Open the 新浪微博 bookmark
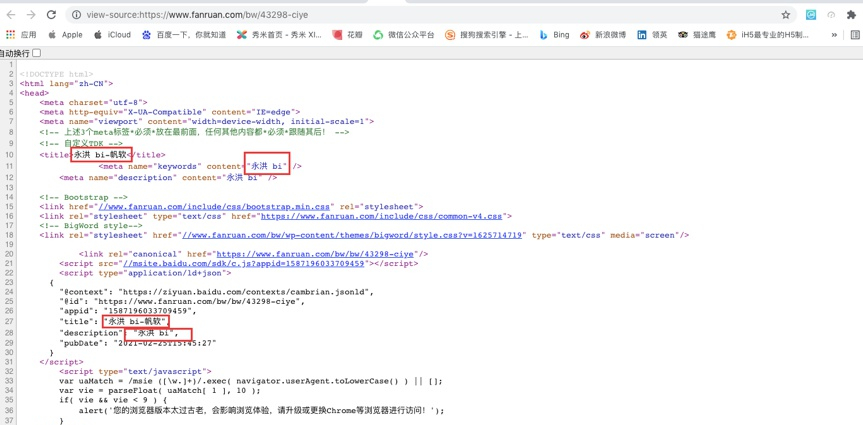Image resolution: width=863 pixels, height=425 pixels. click(x=603, y=35)
